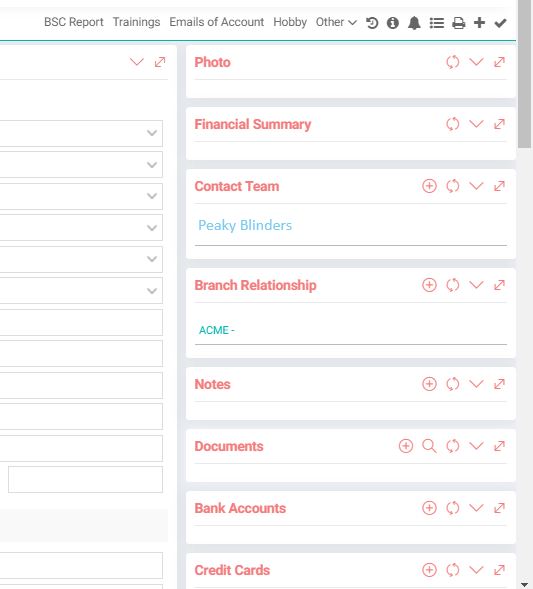Click the printer icon
The width and height of the screenshot is (533, 589).
click(458, 23)
